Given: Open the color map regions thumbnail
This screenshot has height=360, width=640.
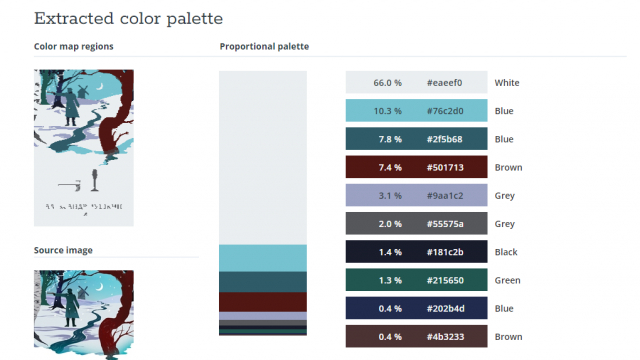Looking at the screenshot, I should [84, 148].
